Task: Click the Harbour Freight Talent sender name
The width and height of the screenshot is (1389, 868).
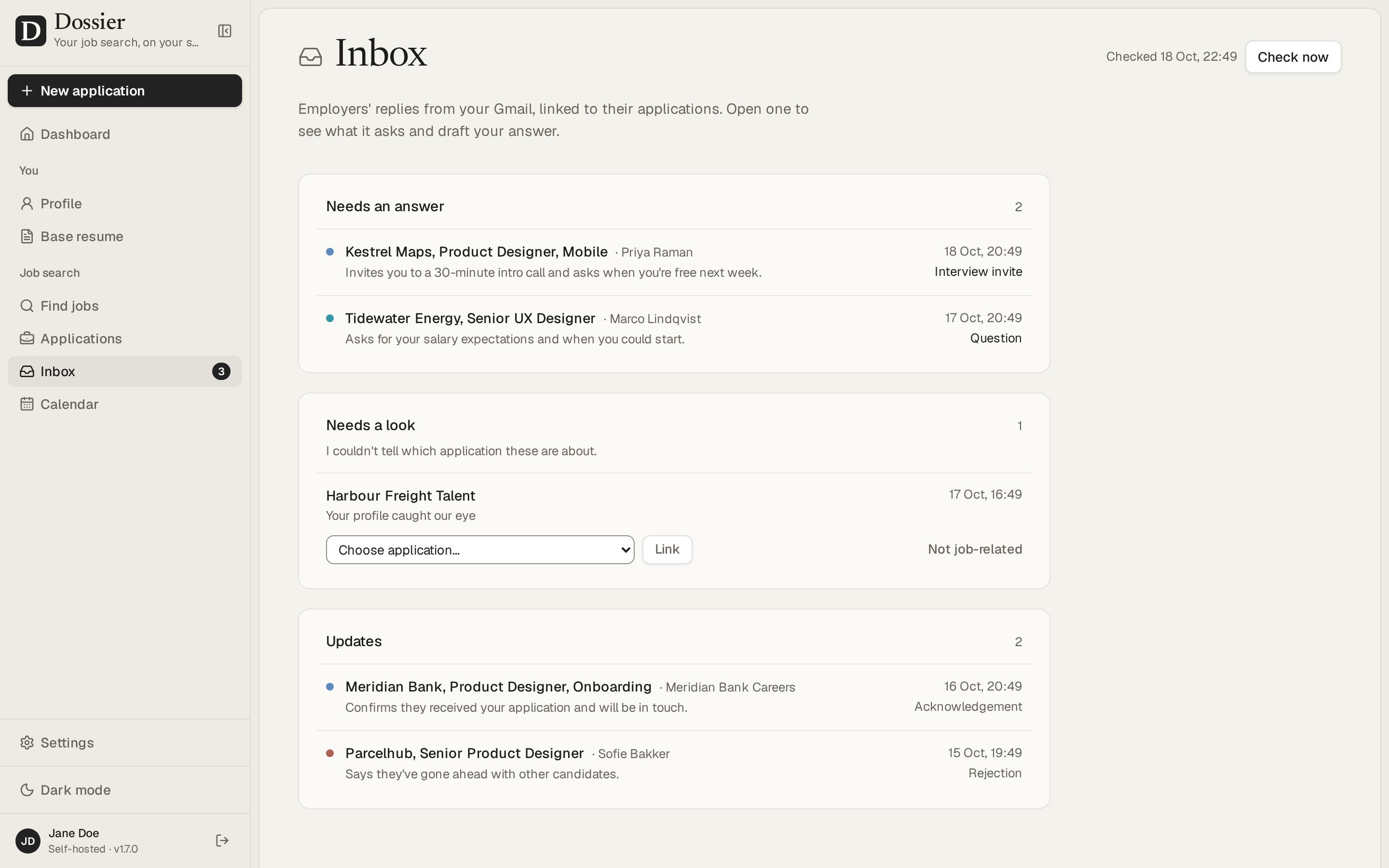Action: point(401,495)
